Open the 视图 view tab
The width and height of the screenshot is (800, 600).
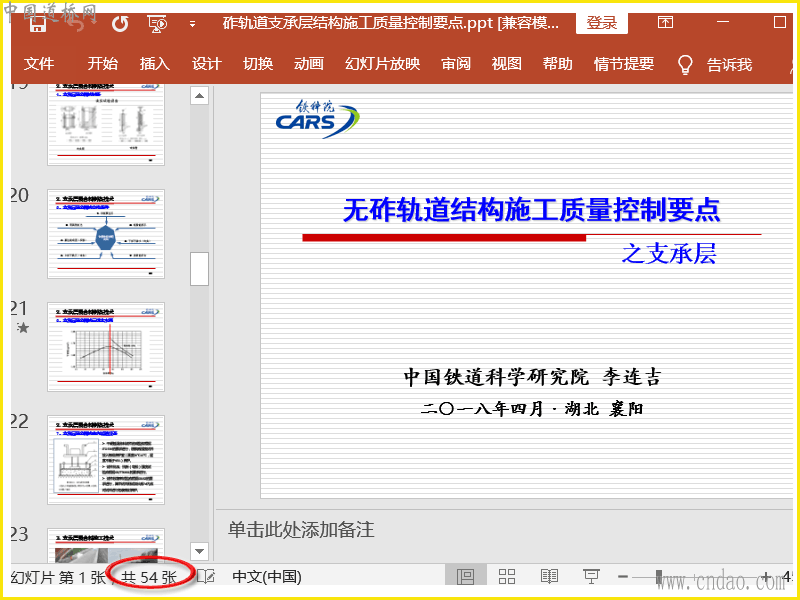(507, 64)
